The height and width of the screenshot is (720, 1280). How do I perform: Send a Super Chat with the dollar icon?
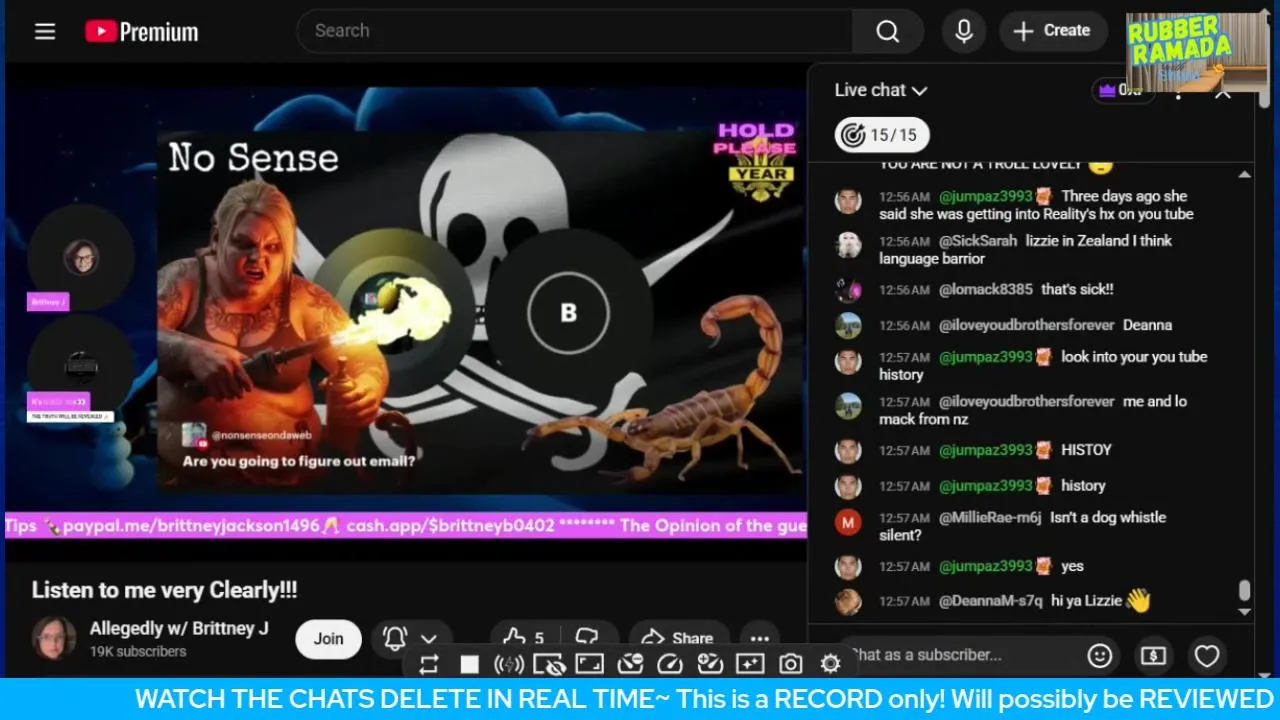pyautogui.click(x=1153, y=656)
